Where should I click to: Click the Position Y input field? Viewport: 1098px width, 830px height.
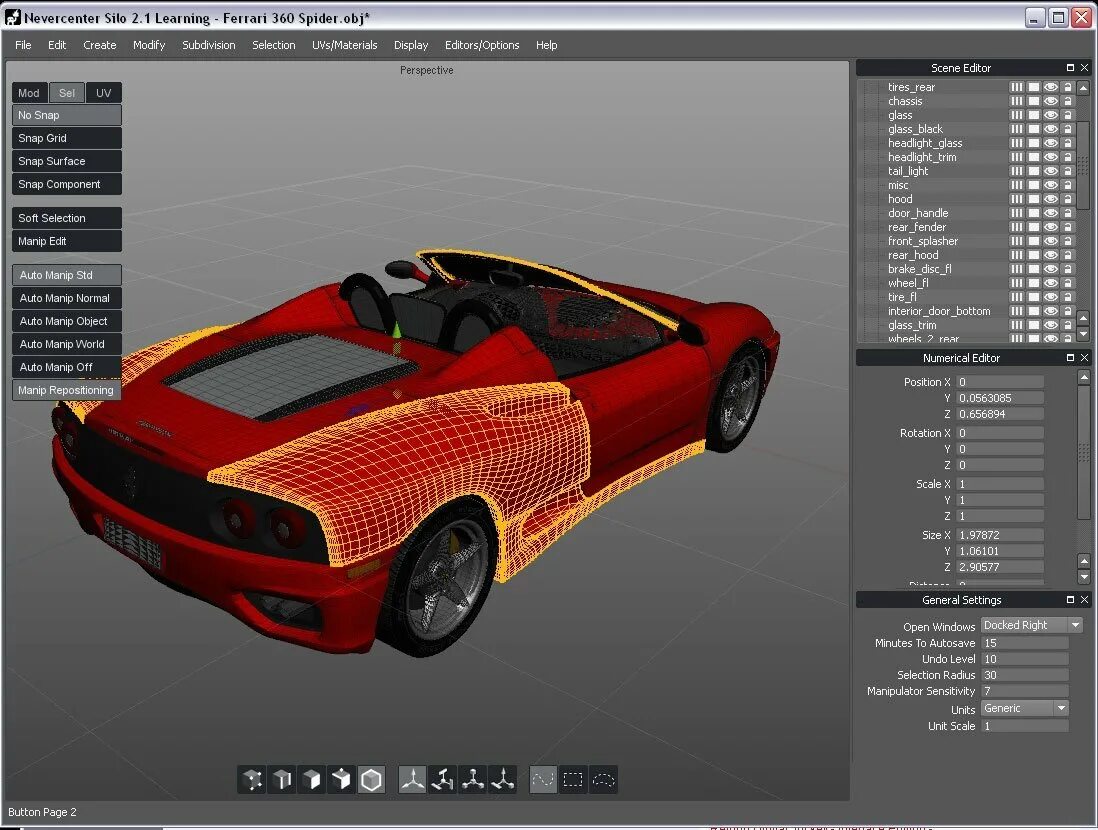[1000, 398]
